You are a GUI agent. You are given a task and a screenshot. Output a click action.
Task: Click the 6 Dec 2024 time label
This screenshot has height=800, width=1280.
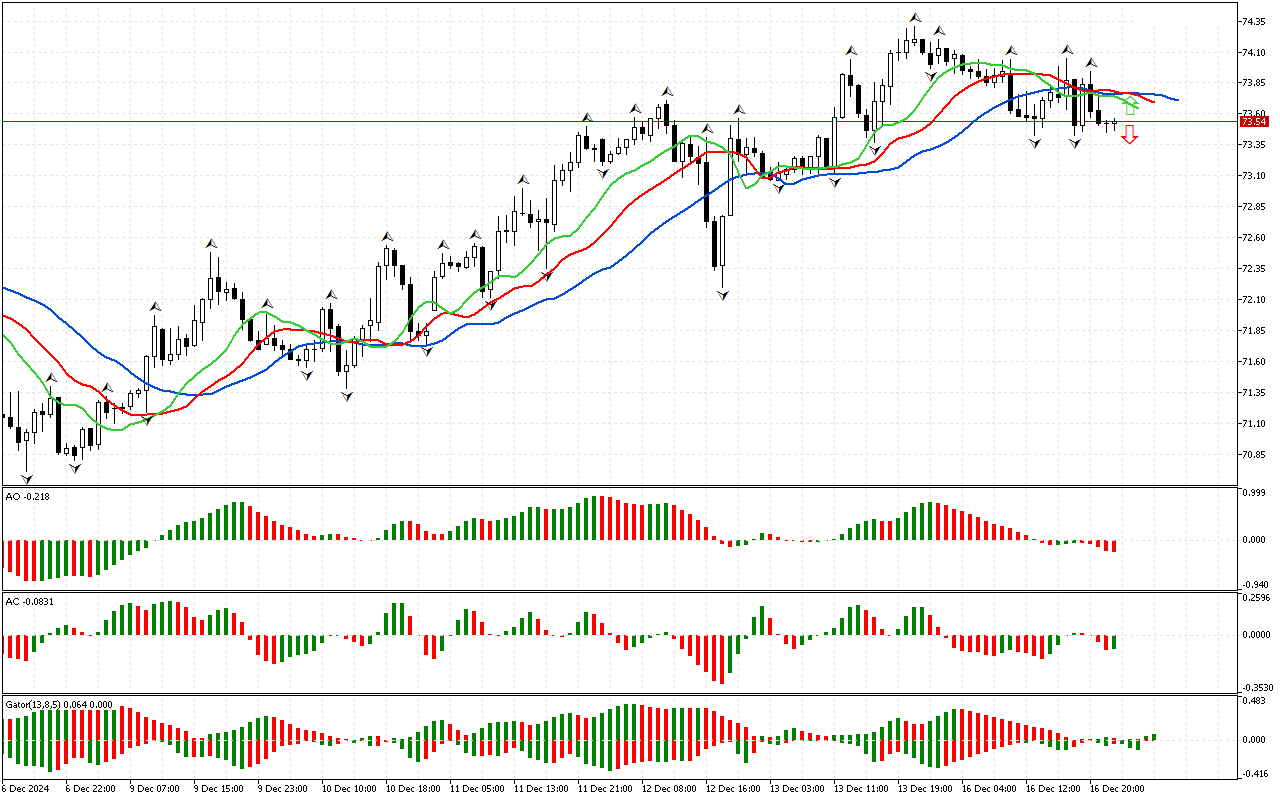tap(26, 789)
